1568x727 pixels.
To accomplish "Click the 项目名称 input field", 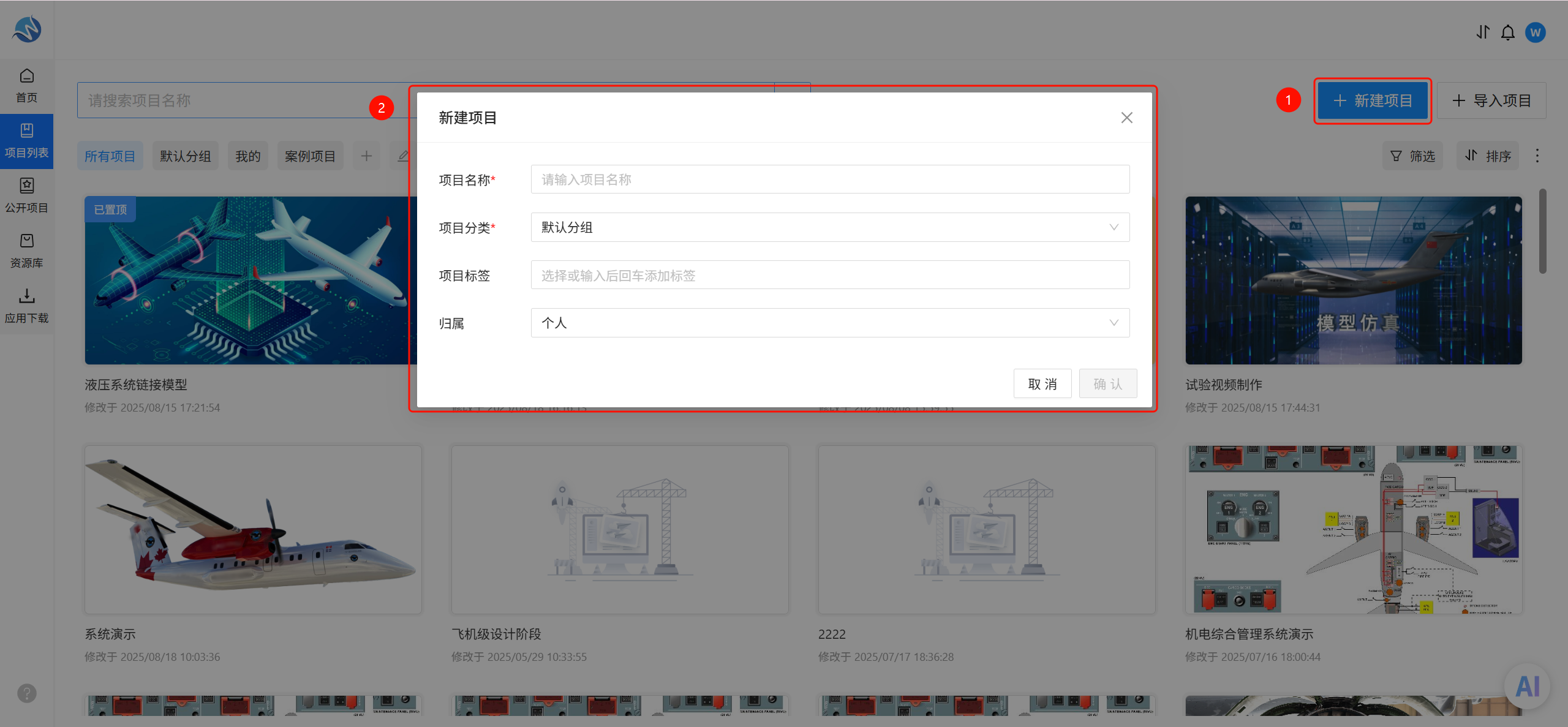I will pos(830,179).
